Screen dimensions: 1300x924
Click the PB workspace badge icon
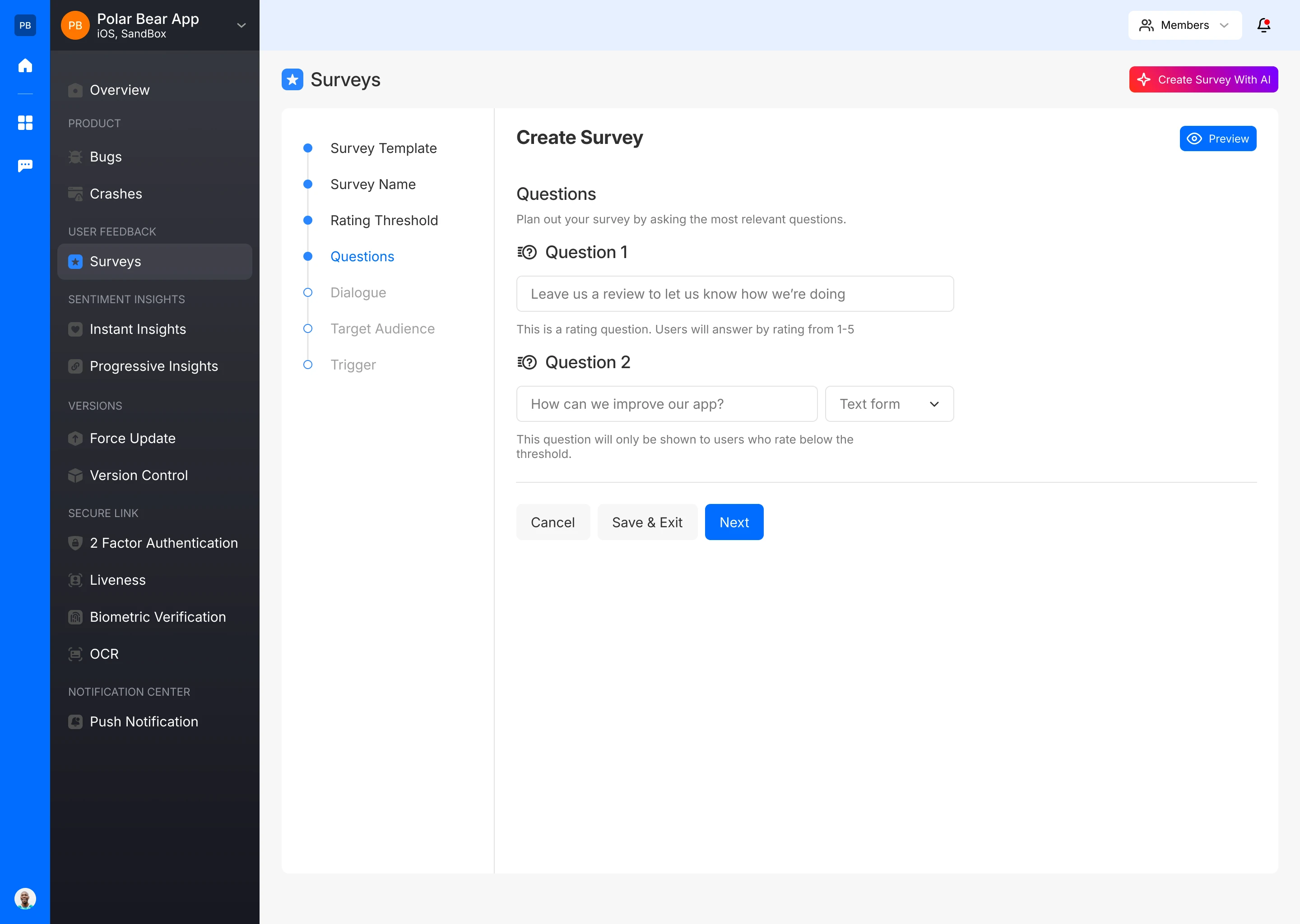25,25
